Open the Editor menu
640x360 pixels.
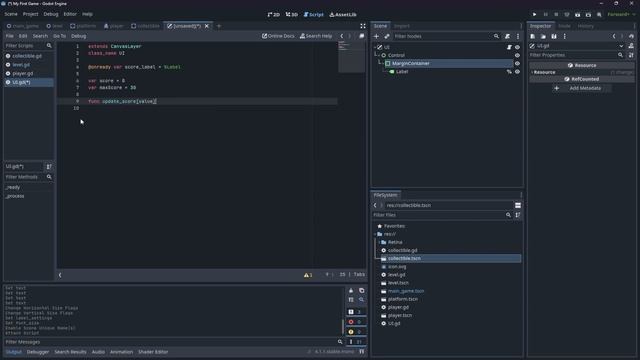pyautogui.click(x=70, y=14)
